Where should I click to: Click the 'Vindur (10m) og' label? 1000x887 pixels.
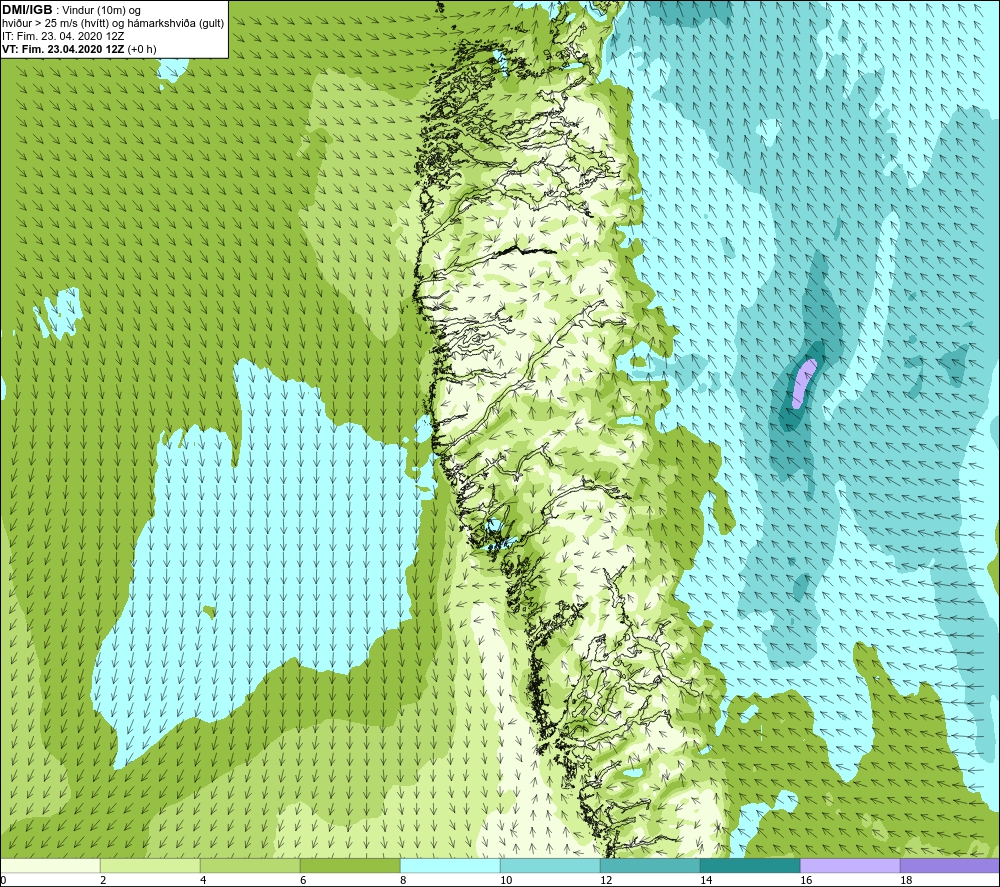click(x=101, y=11)
